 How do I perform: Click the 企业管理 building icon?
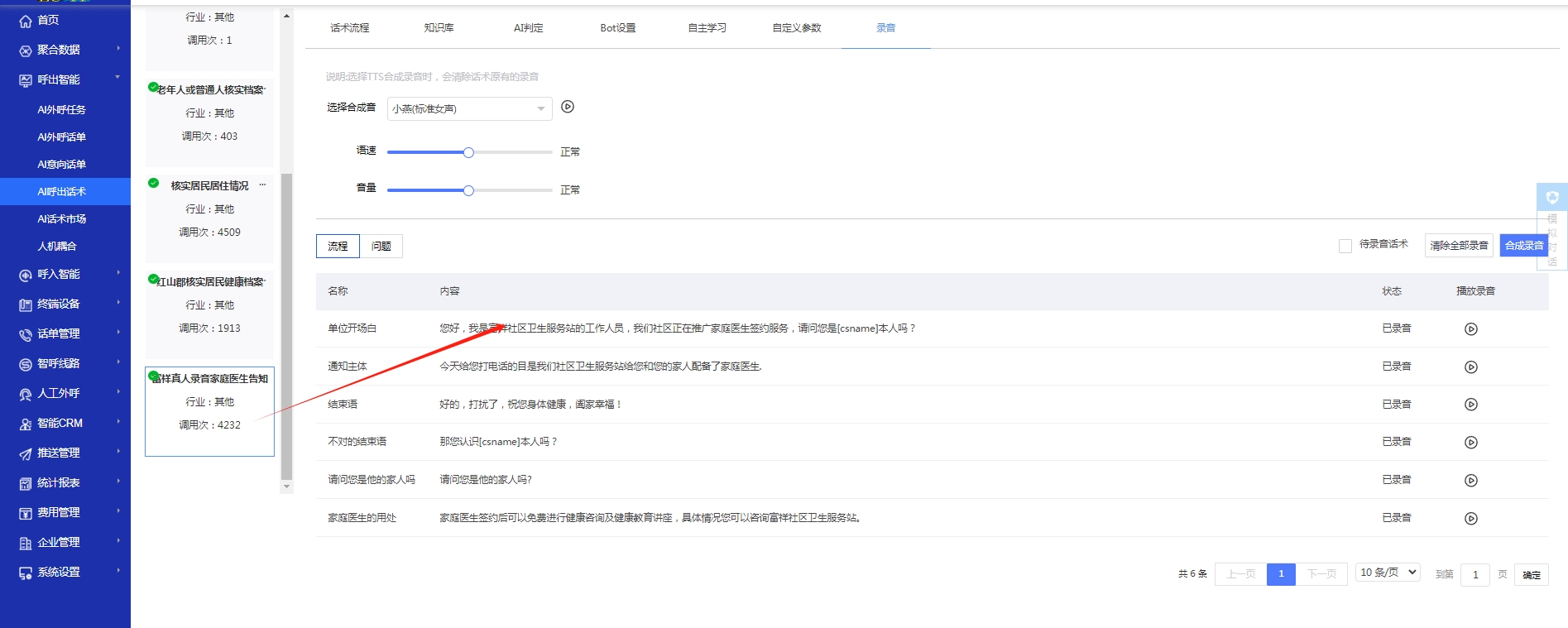[x=26, y=543]
